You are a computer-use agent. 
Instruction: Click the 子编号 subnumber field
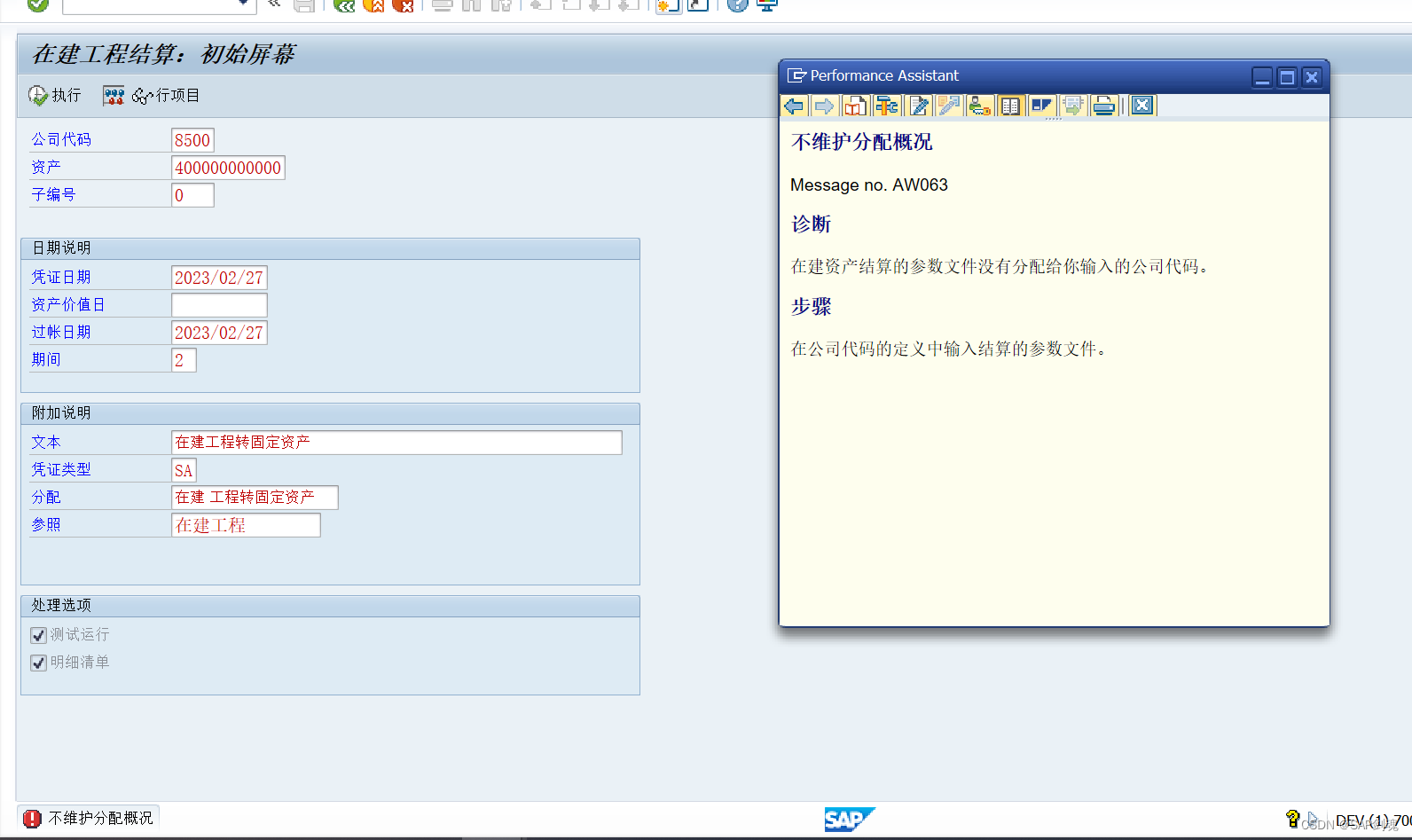(x=192, y=195)
